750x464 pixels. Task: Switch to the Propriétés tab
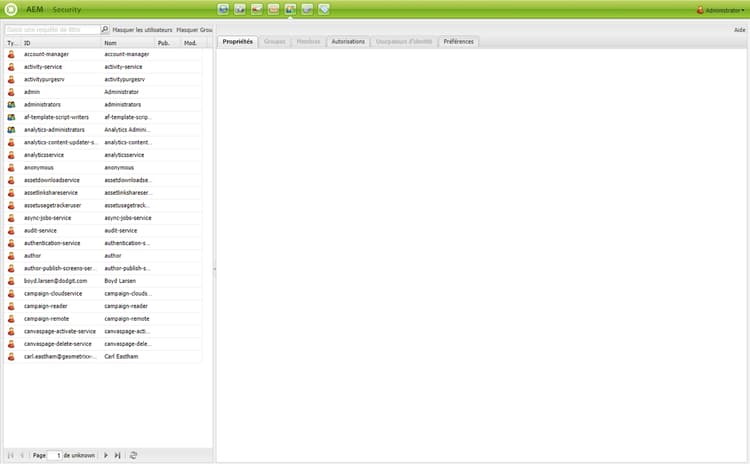click(238, 42)
